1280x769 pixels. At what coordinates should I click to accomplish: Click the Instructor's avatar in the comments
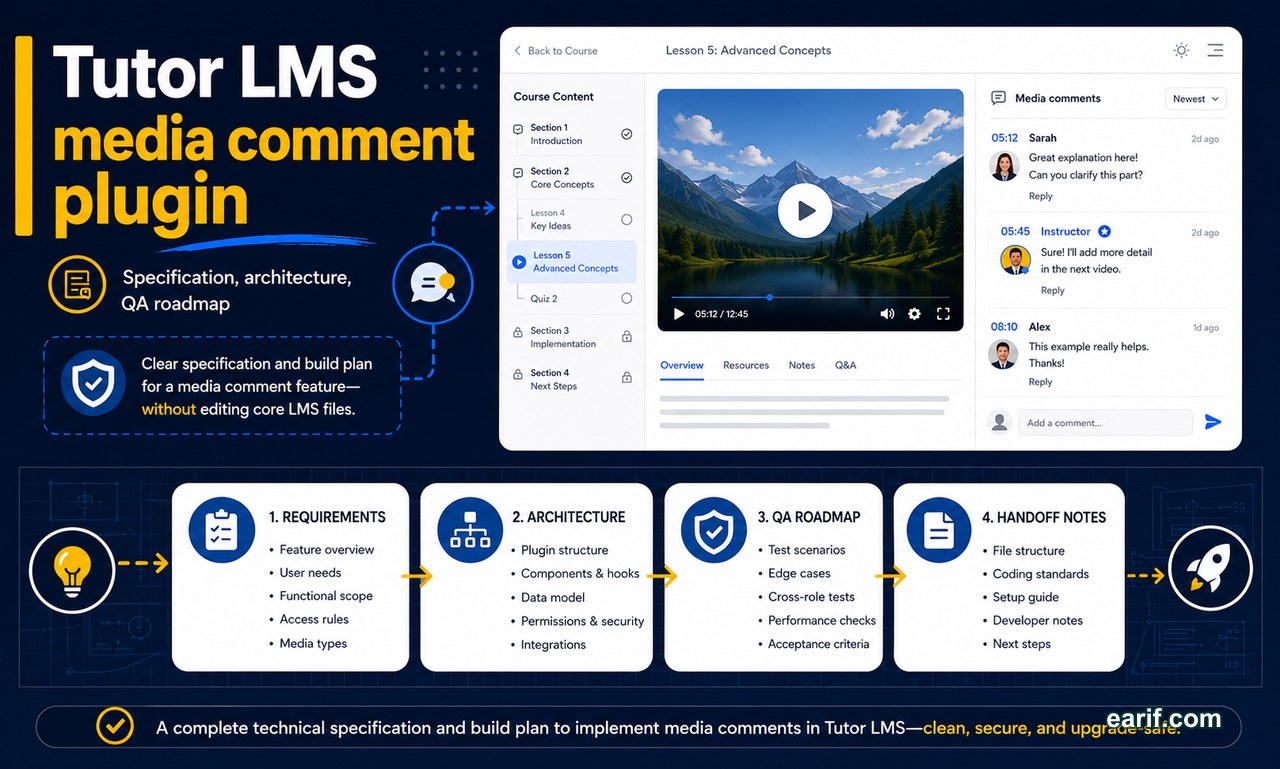tap(1015, 260)
